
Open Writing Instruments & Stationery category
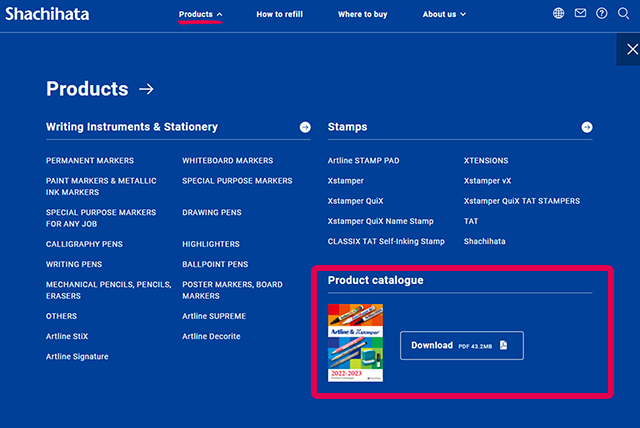[132, 127]
